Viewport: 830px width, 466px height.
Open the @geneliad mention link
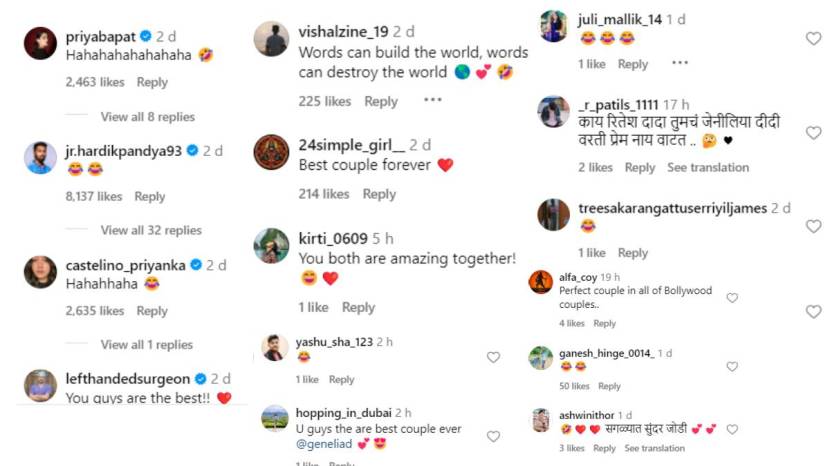[x=323, y=443]
